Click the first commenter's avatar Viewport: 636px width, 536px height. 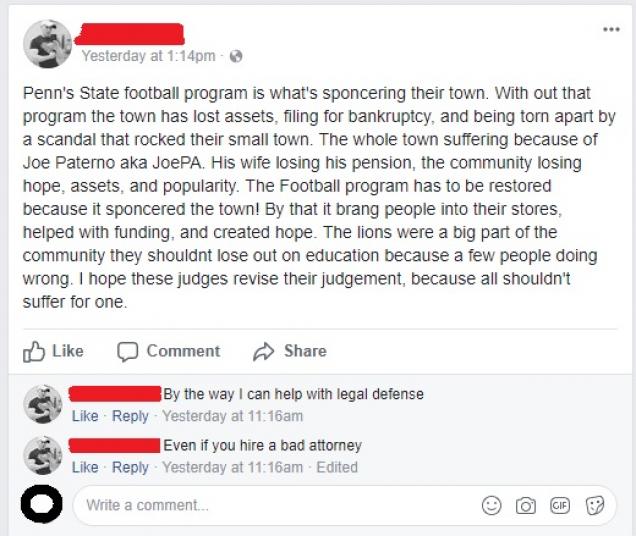pyautogui.click(x=43, y=404)
